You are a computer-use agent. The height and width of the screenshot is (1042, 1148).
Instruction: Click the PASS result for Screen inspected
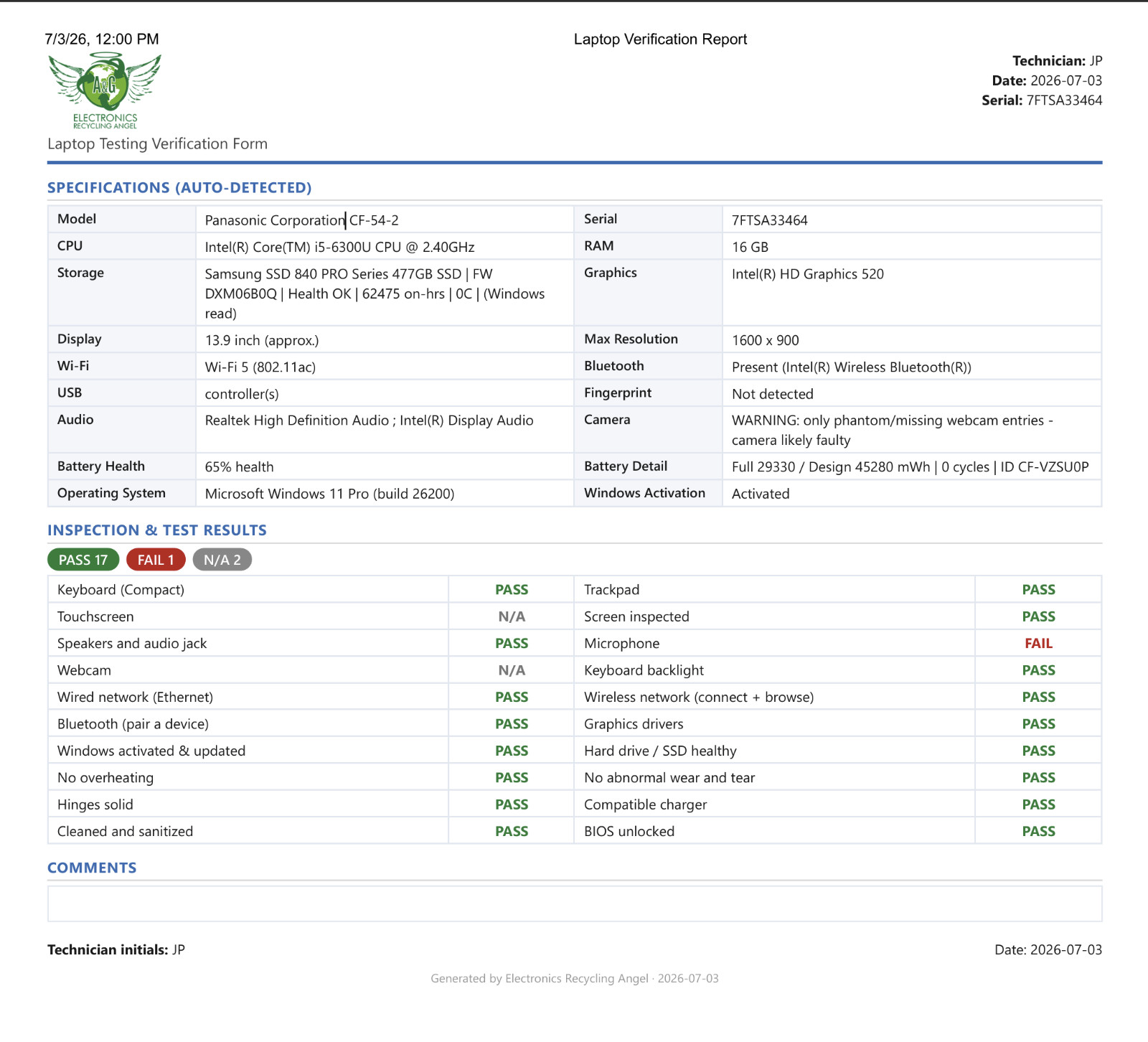point(1038,616)
